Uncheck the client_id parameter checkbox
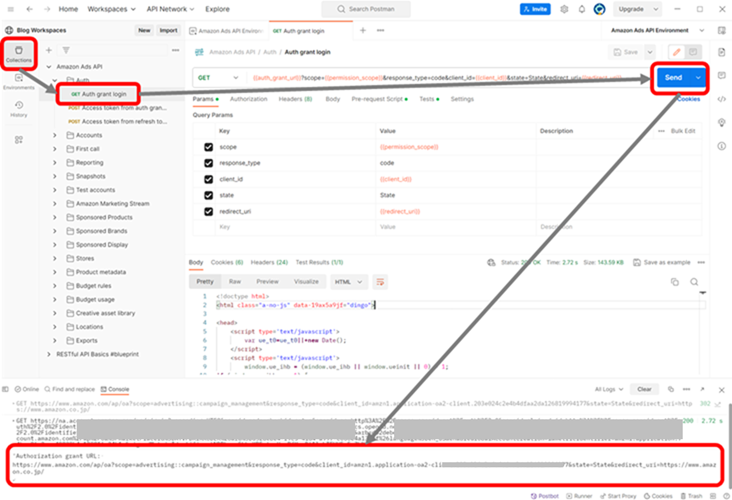 (x=208, y=179)
